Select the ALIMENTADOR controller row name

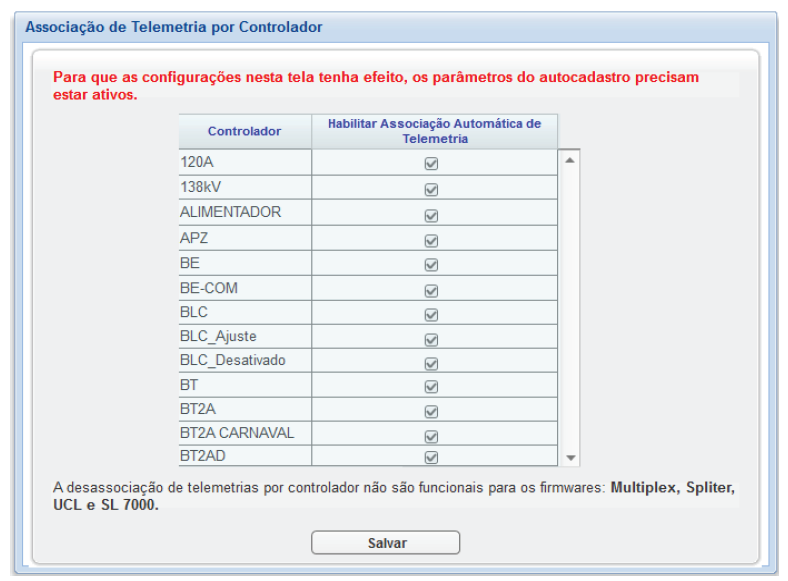[231, 212]
